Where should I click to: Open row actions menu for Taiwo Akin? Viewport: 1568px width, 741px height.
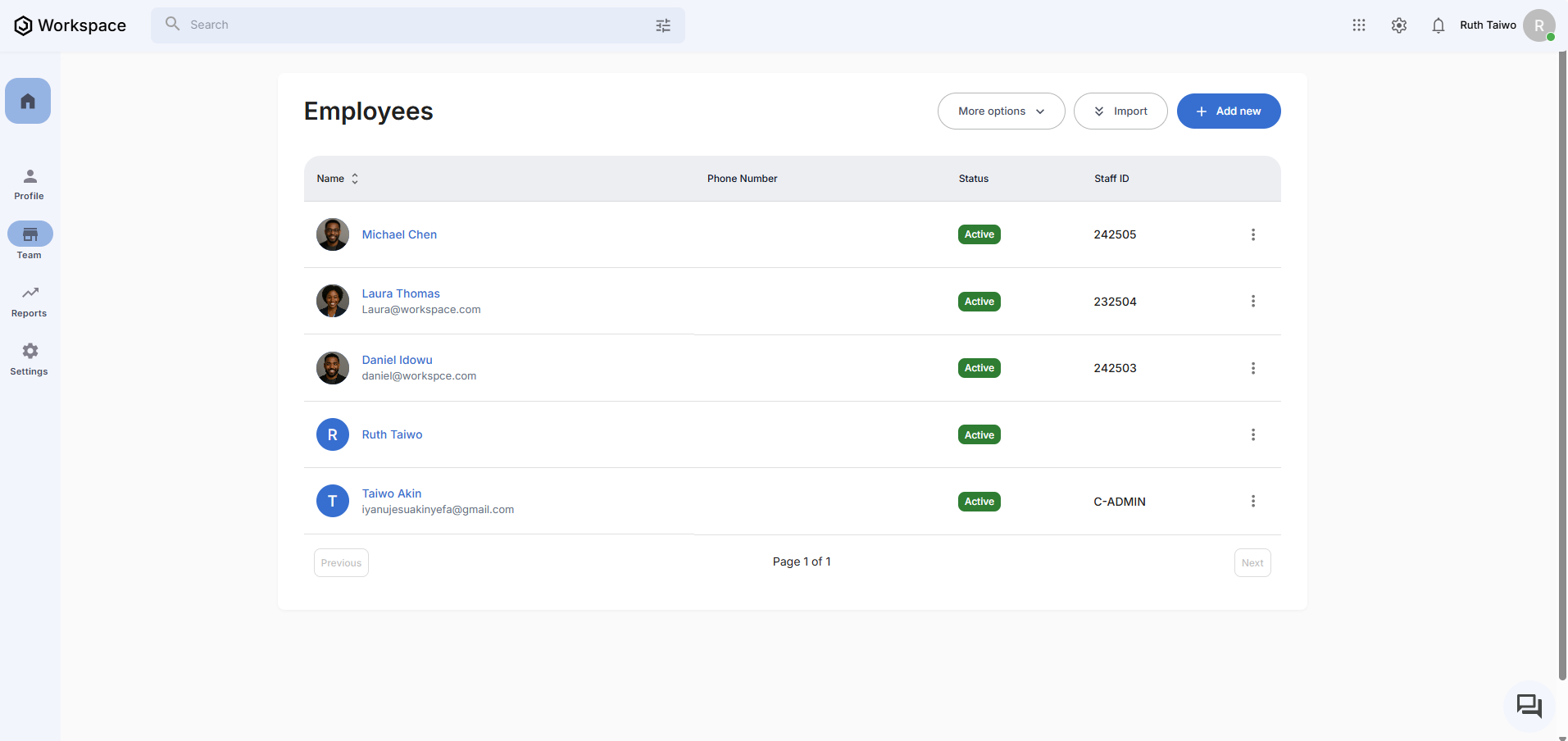tap(1252, 502)
